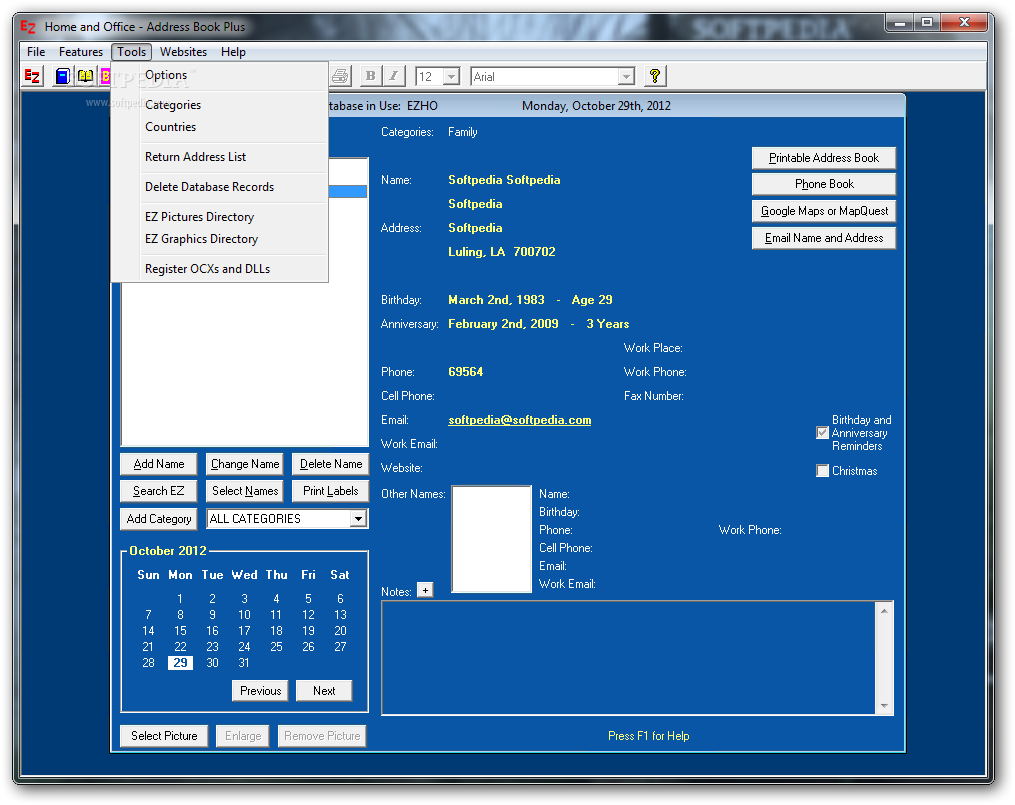Go to Previous calendar month
Viewport: 1015px width, 805px height.
(260, 690)
